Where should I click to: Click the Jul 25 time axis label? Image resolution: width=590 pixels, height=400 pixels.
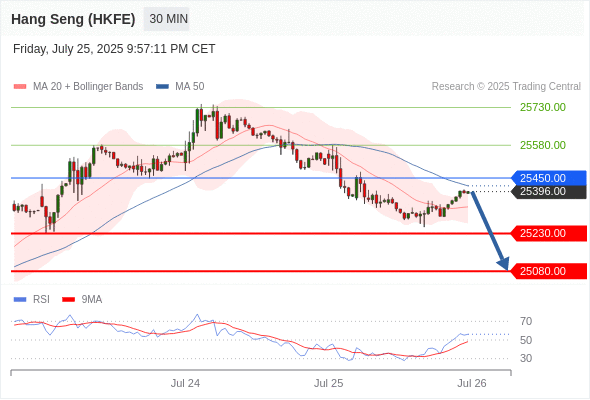[x=328, y=383]
